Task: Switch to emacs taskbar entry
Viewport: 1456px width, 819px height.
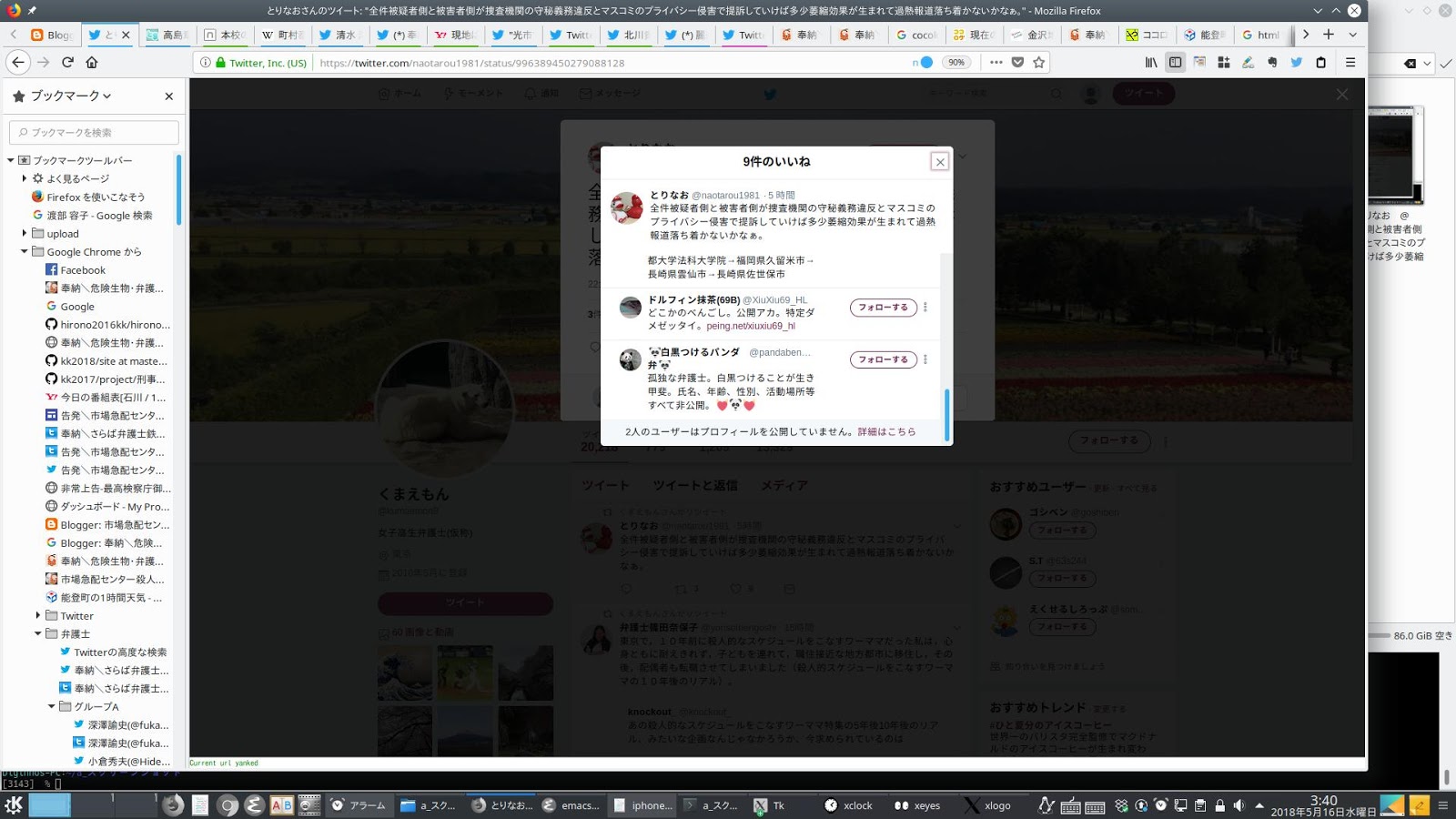Action: (x=571, y=805)
